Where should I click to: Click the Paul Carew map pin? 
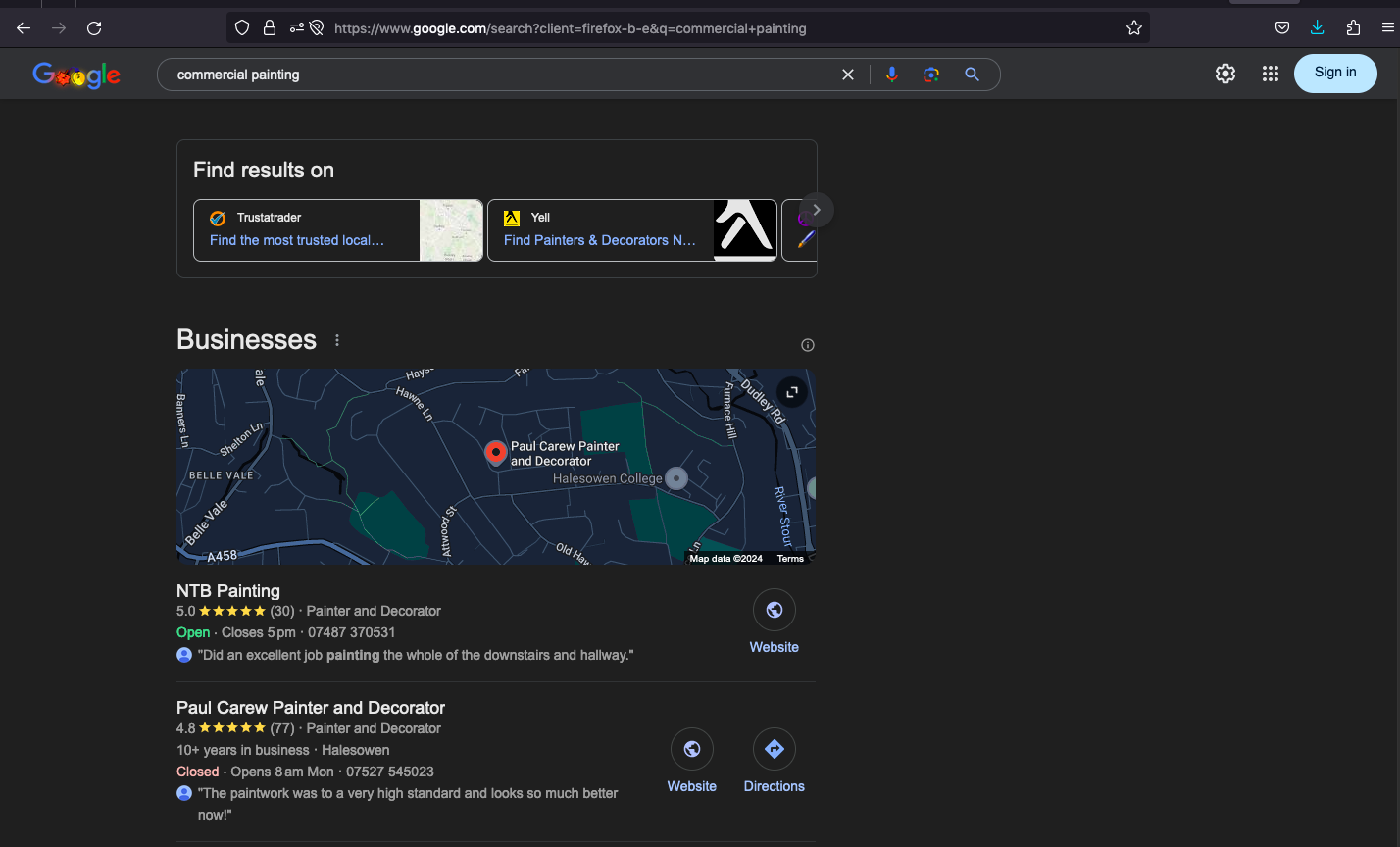(x=495, y=453)
